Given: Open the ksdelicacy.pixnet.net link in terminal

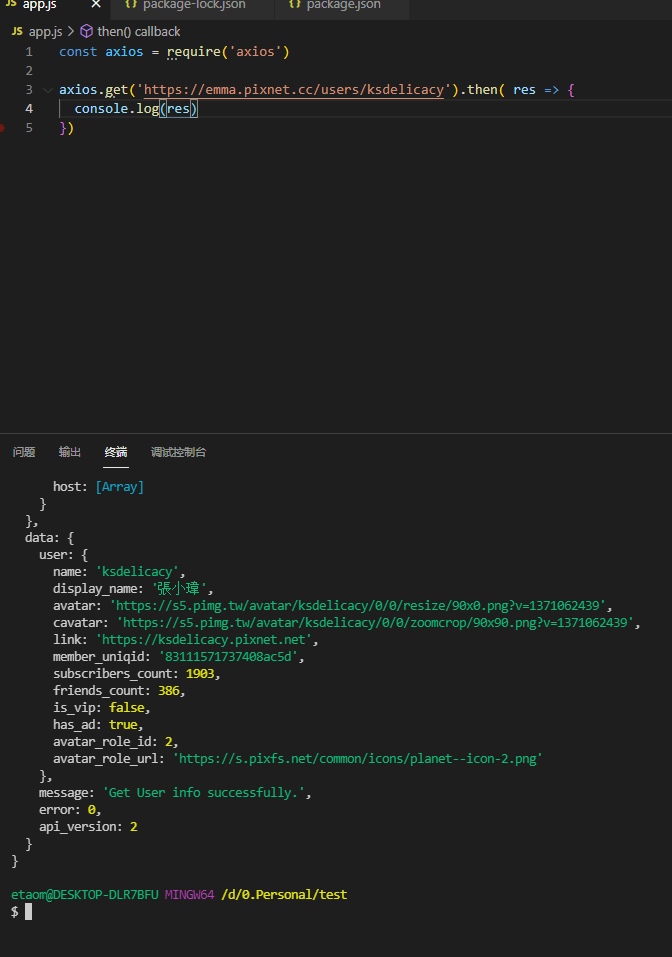Looking at the screenshot, I should tap(206, 639).
